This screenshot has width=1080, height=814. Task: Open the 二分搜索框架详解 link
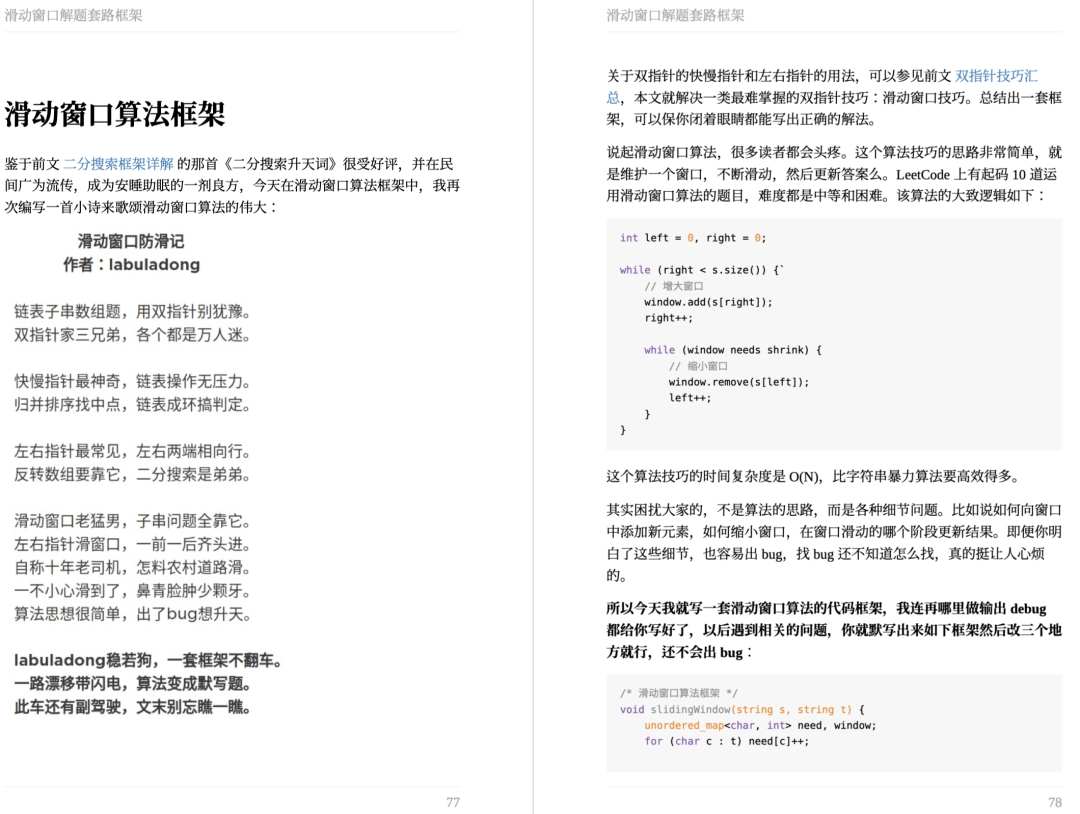click(118, 164)
